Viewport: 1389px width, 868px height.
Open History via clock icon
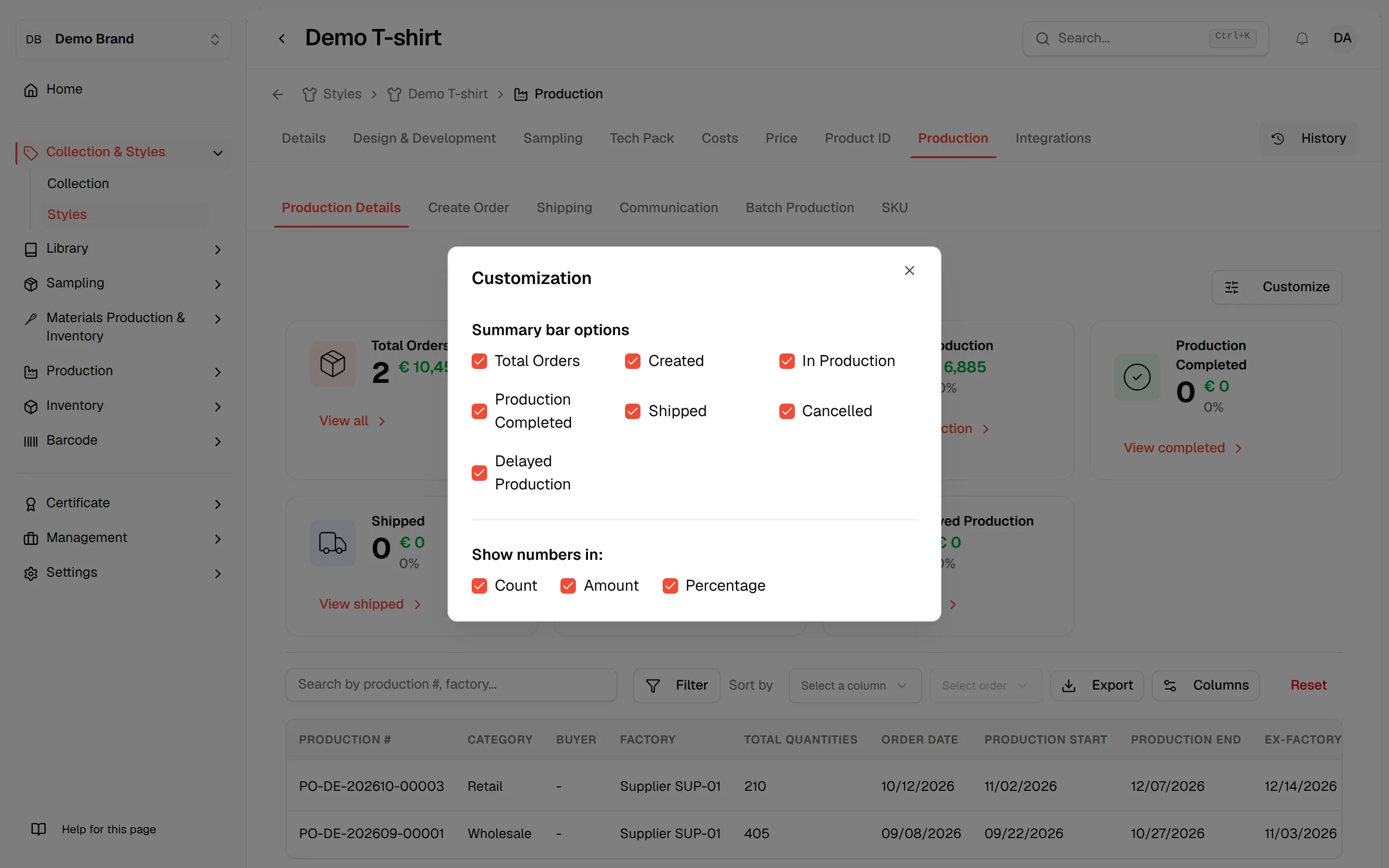click(x=1278, y=138)
